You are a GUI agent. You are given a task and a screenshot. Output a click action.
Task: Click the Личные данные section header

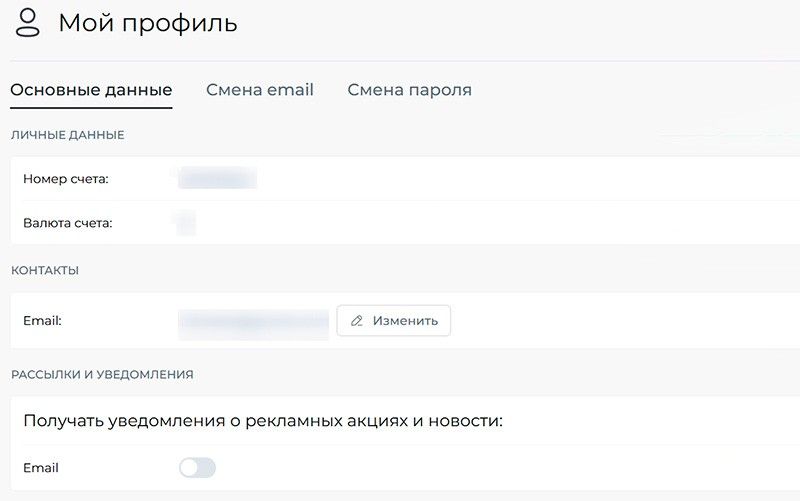click(67, 135)
